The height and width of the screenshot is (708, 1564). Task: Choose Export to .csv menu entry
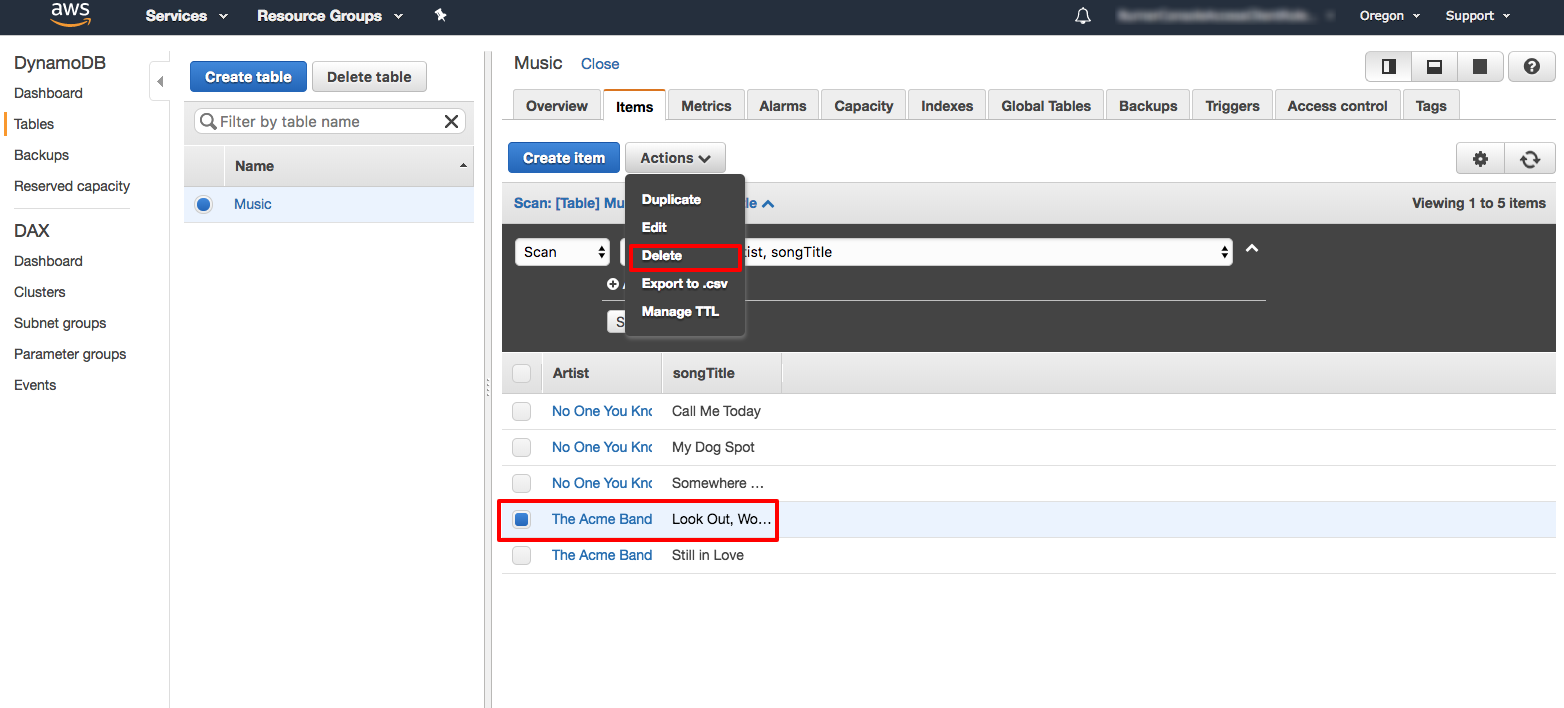coord(685,283)
